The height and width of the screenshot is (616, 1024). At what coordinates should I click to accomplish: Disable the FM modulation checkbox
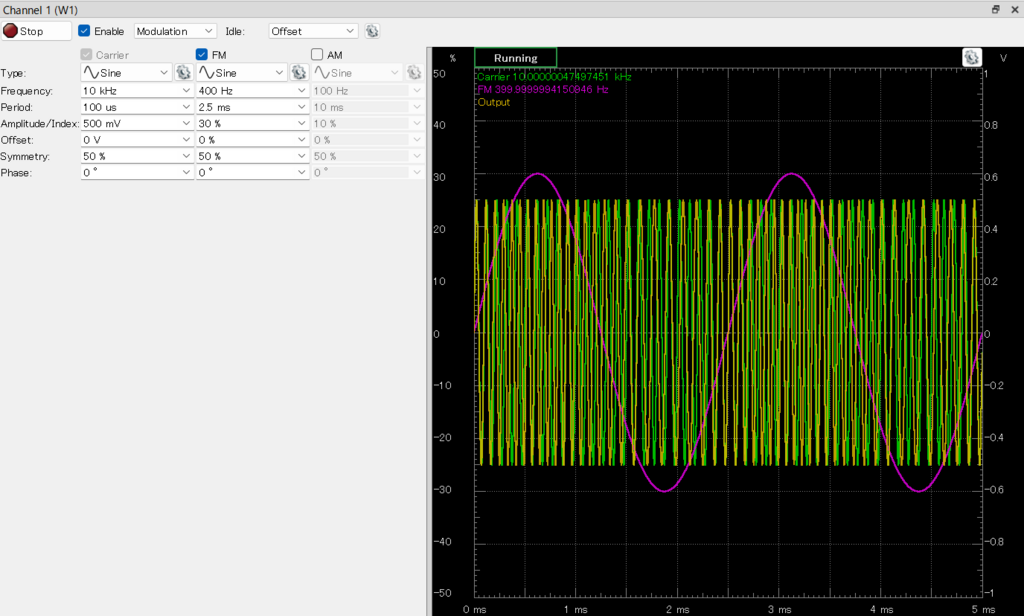pos(202,55)
